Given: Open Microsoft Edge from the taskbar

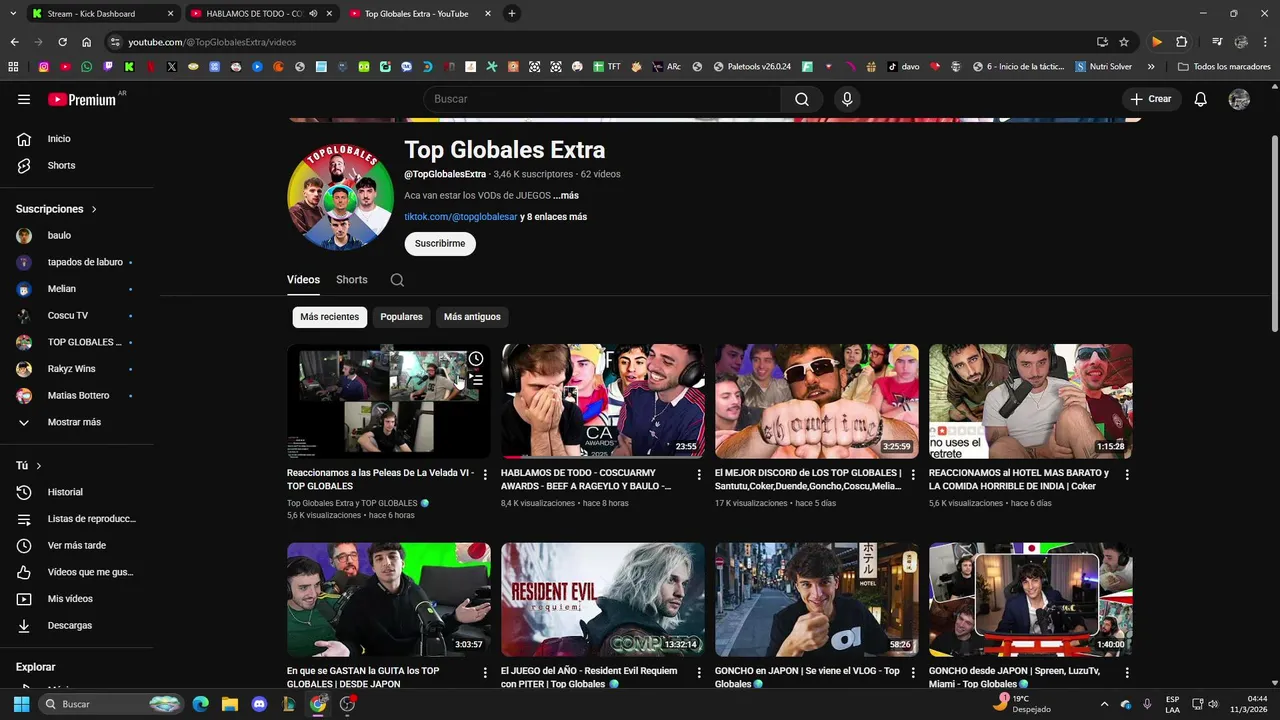Looking at the screenshot, I should click(x=200, y=704).
